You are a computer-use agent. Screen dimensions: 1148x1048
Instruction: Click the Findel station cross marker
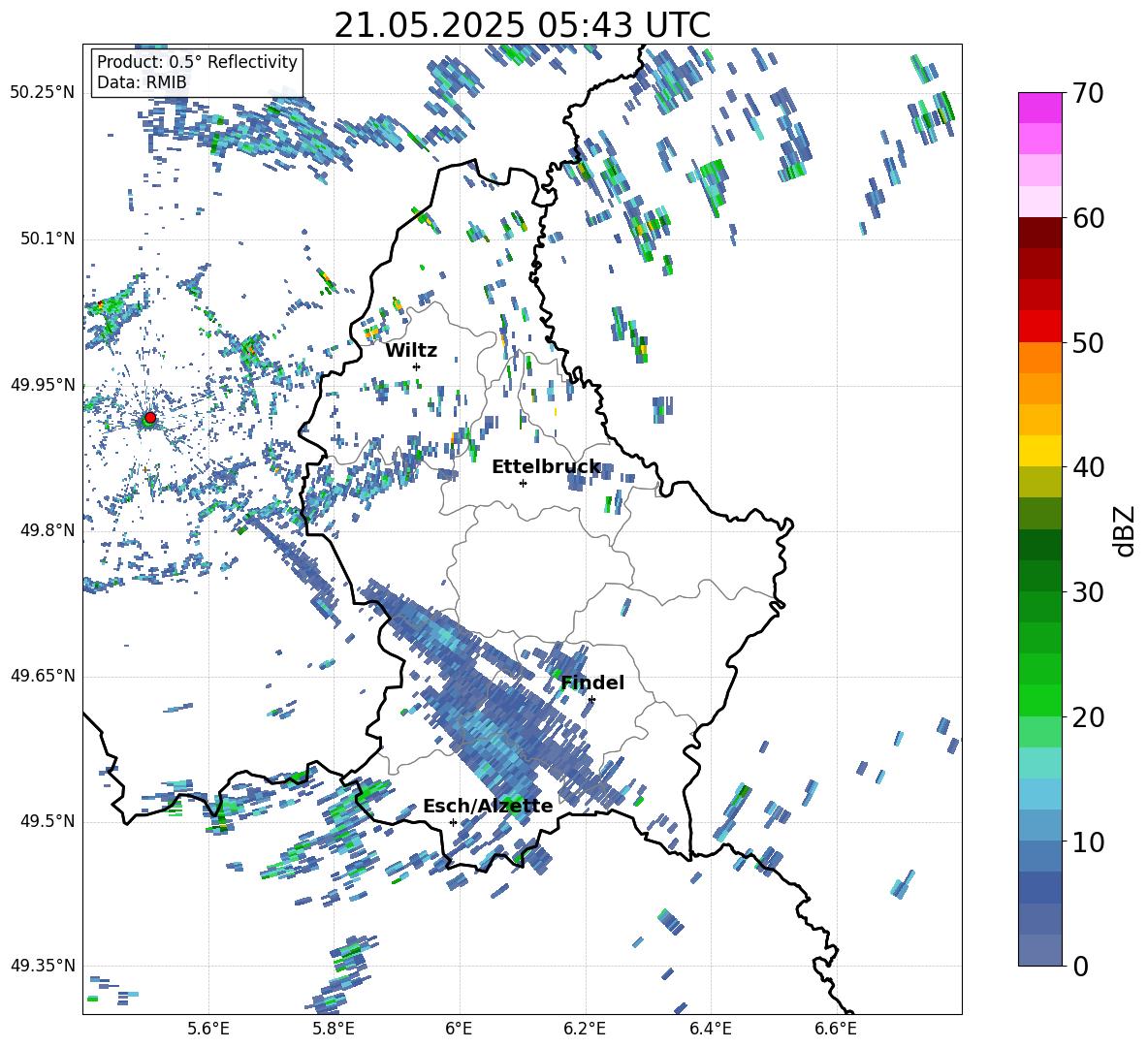(x=591, y=700)
